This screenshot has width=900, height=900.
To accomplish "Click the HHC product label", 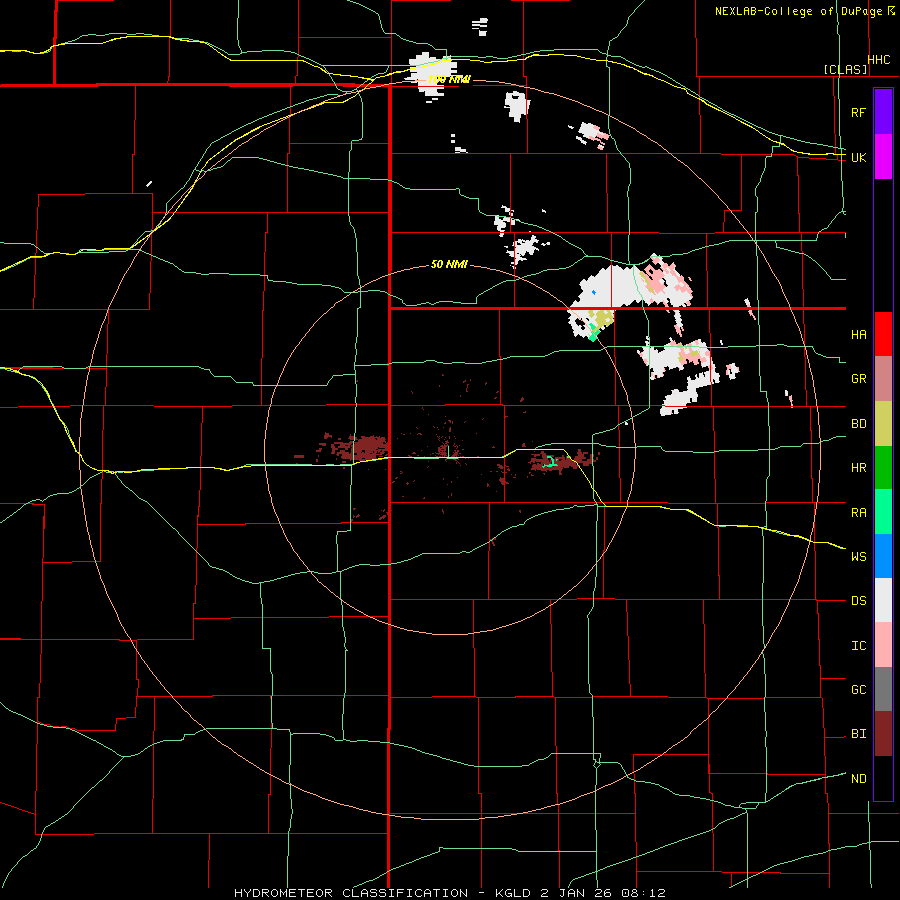I will [x=879, y=60].
